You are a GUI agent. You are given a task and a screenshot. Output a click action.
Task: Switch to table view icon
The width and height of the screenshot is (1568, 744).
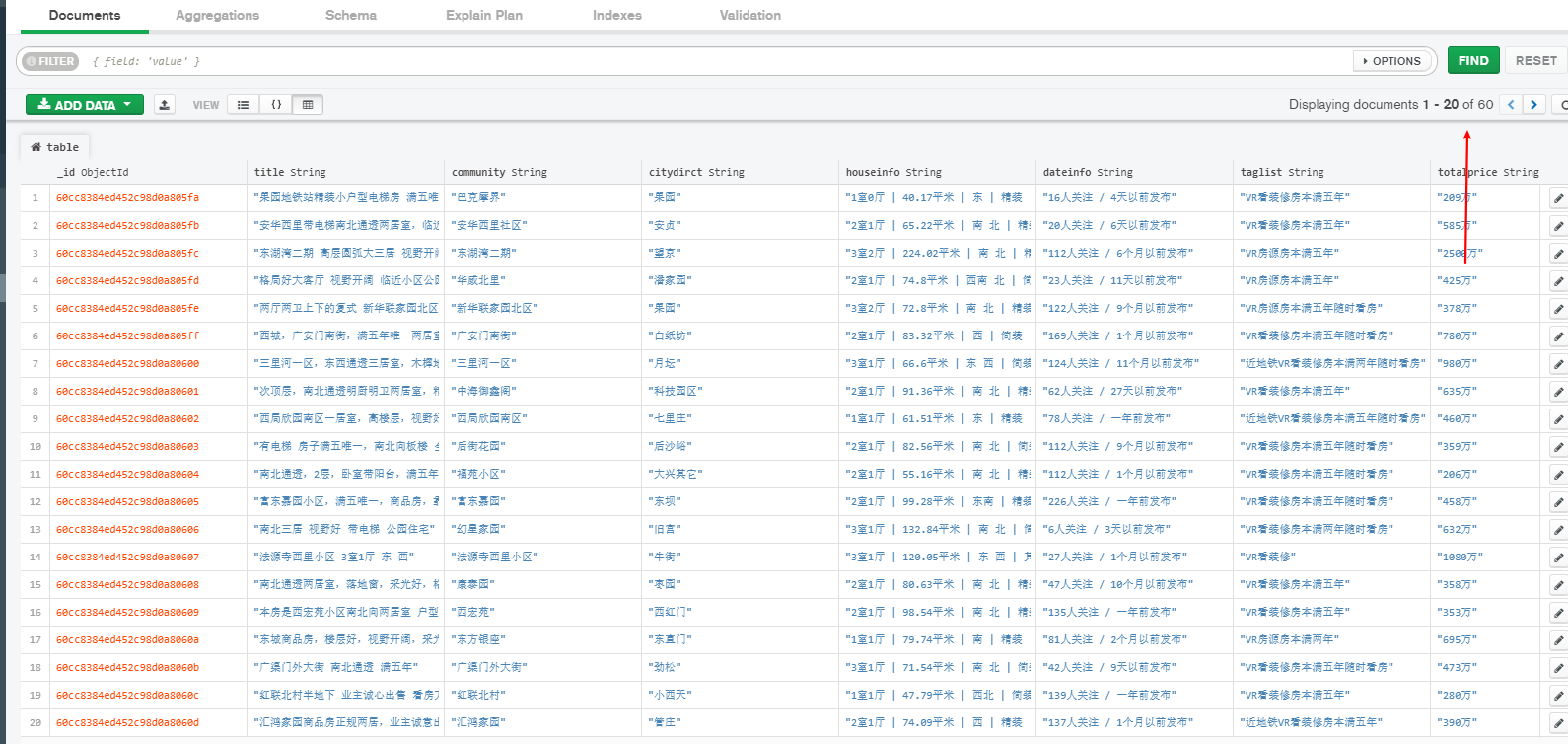pos(308,105)
